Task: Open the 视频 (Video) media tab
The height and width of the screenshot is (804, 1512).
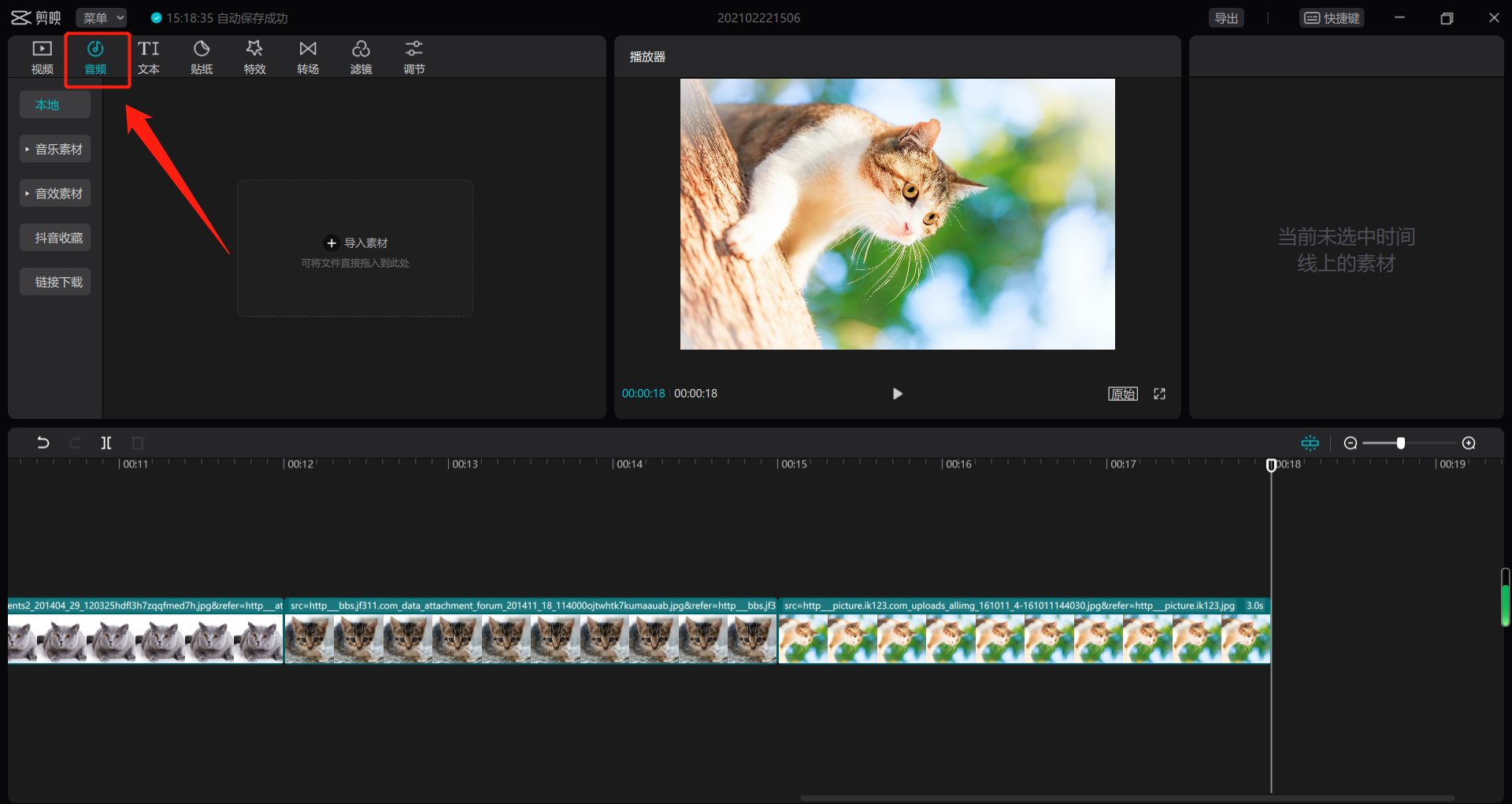Action: (x=42, y=57)
